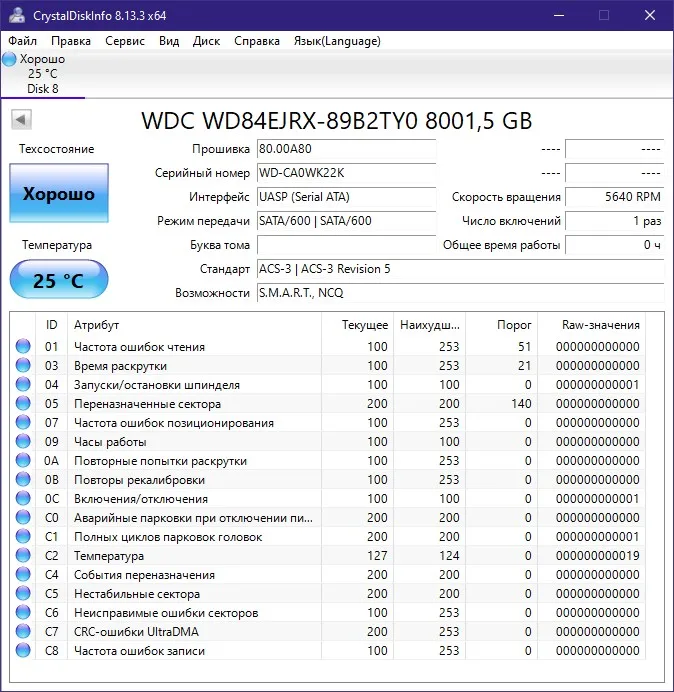Select Частота ошибок позиционирования attribute text

pyautogui.click(x=174, y=423)
